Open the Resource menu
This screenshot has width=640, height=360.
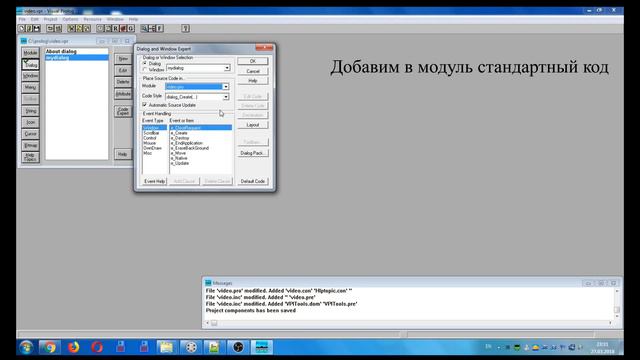click(x=93, y=19)
